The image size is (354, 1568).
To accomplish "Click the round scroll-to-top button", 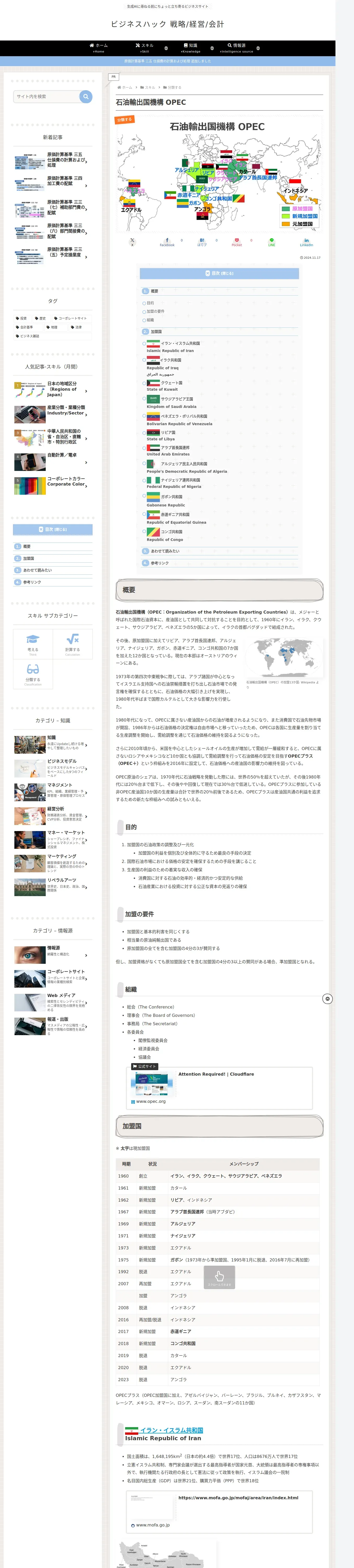I will click(327, 999).
